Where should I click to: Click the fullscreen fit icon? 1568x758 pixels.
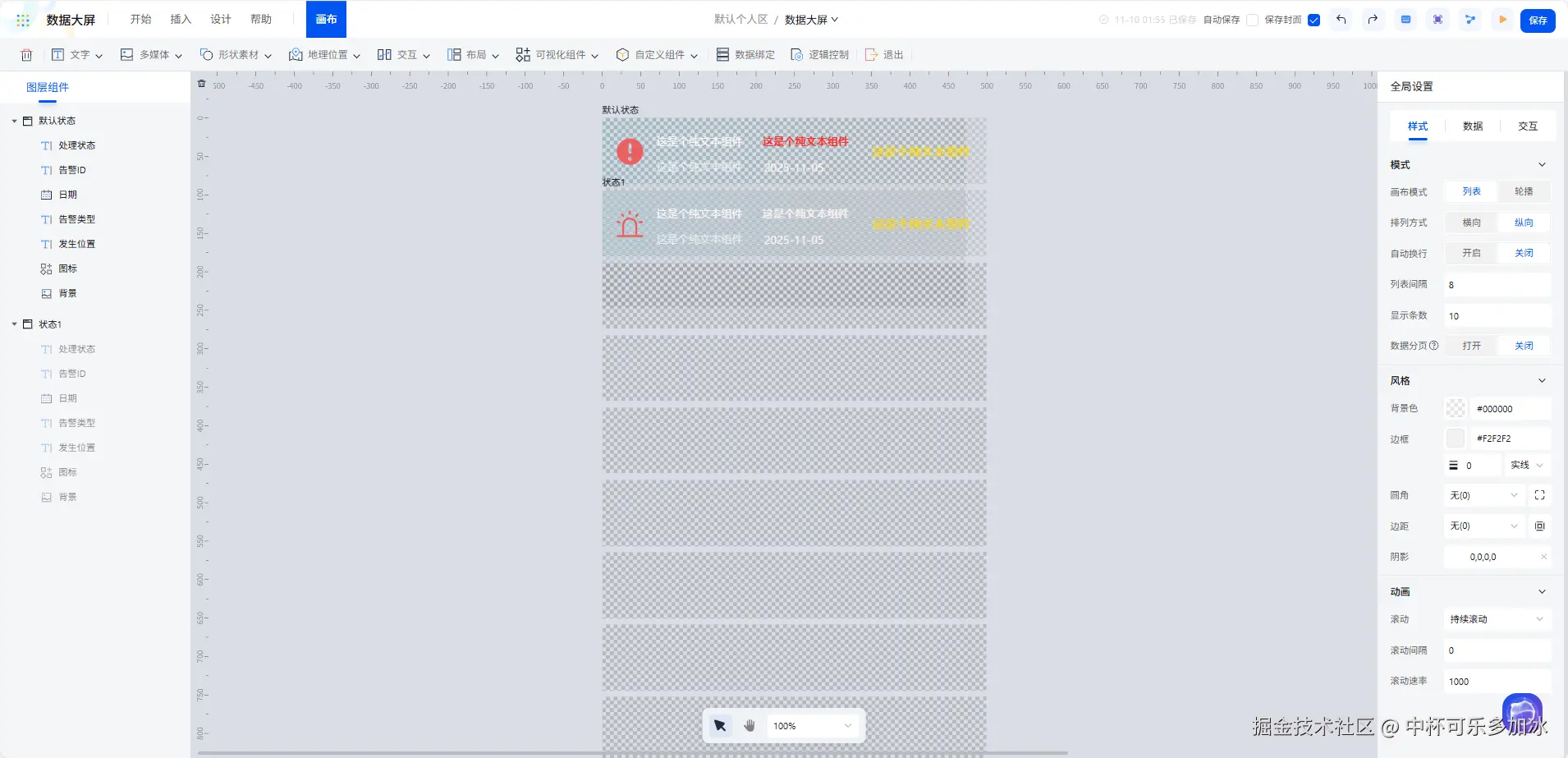pos(1437,20)
